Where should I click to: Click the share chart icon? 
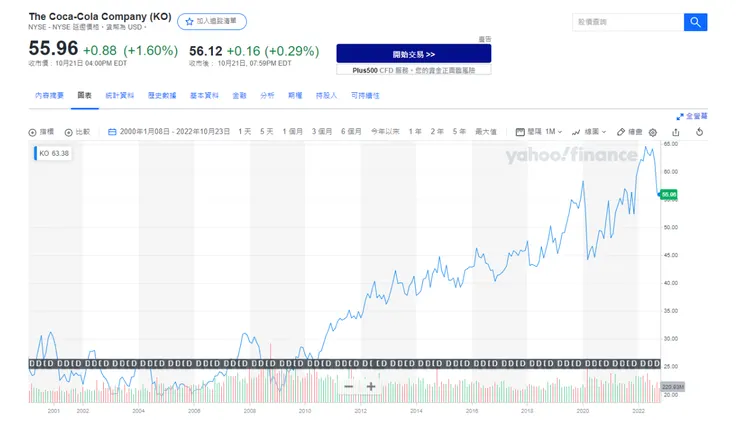[676, 132]
